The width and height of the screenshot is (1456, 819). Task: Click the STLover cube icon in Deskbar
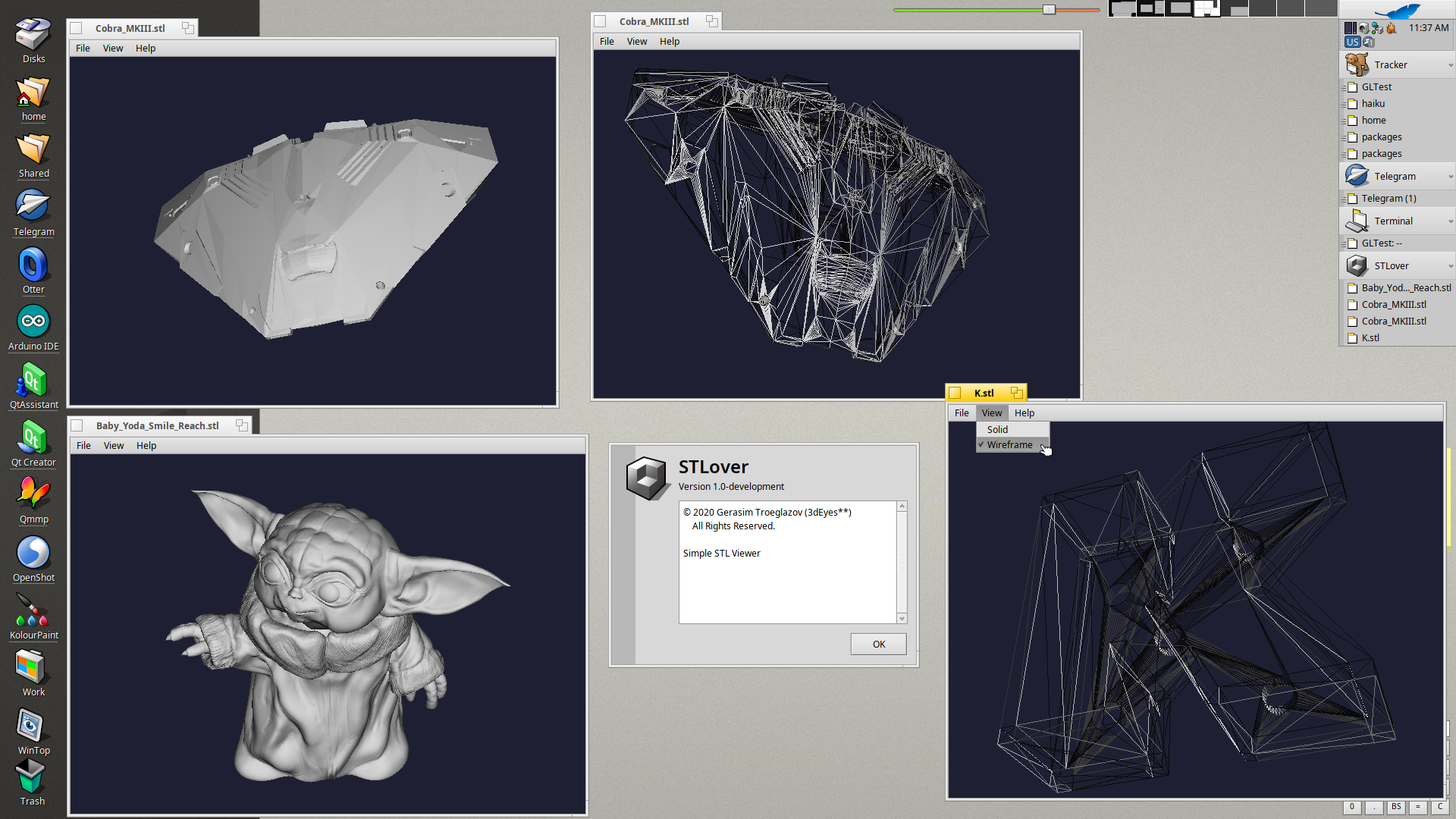(x=1357, y=265)
